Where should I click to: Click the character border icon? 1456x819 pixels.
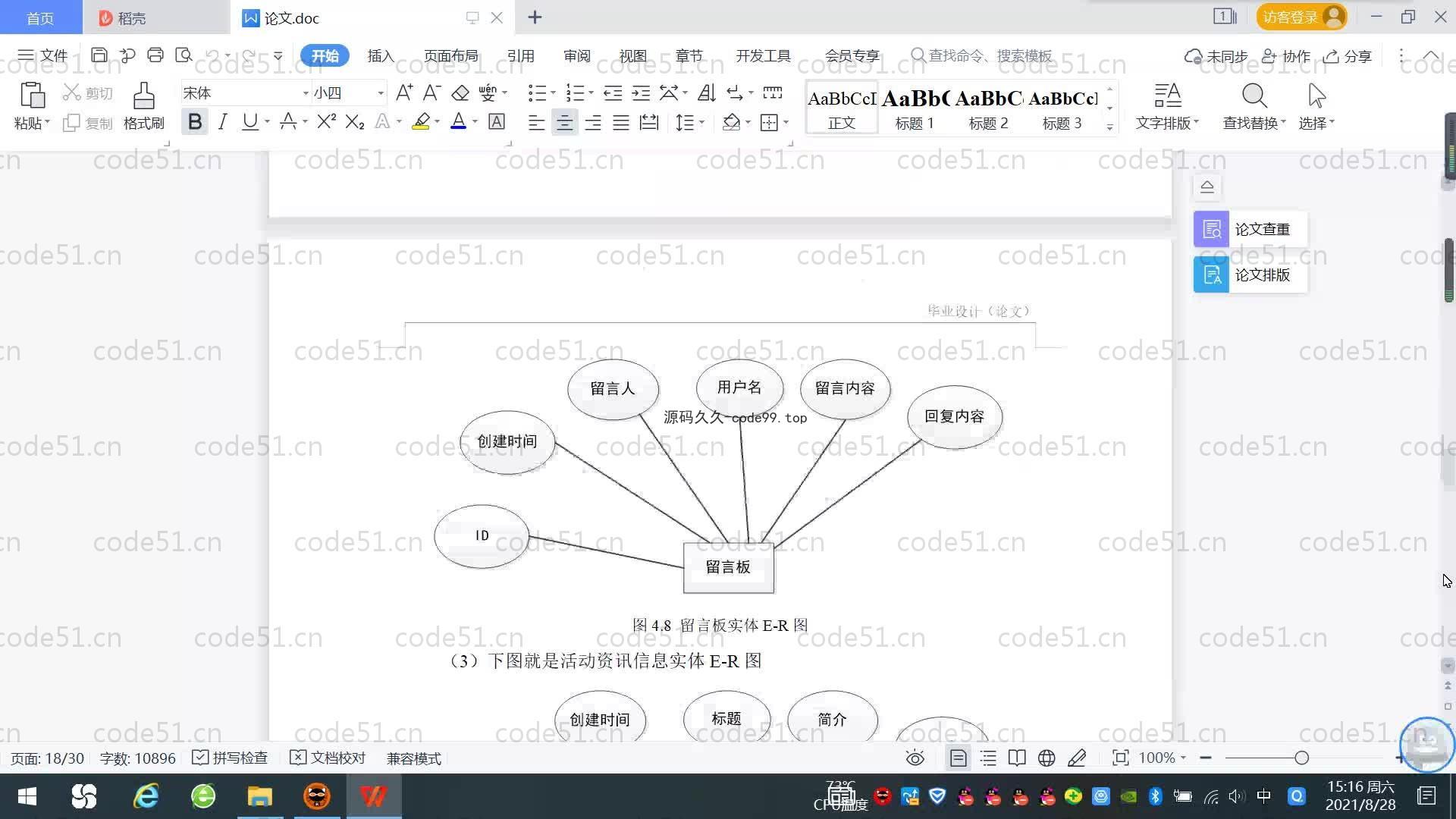click(x=497, y=121)
